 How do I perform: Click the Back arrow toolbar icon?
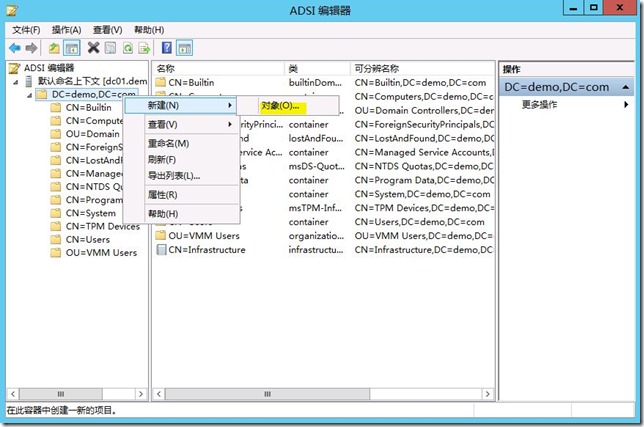15,48
